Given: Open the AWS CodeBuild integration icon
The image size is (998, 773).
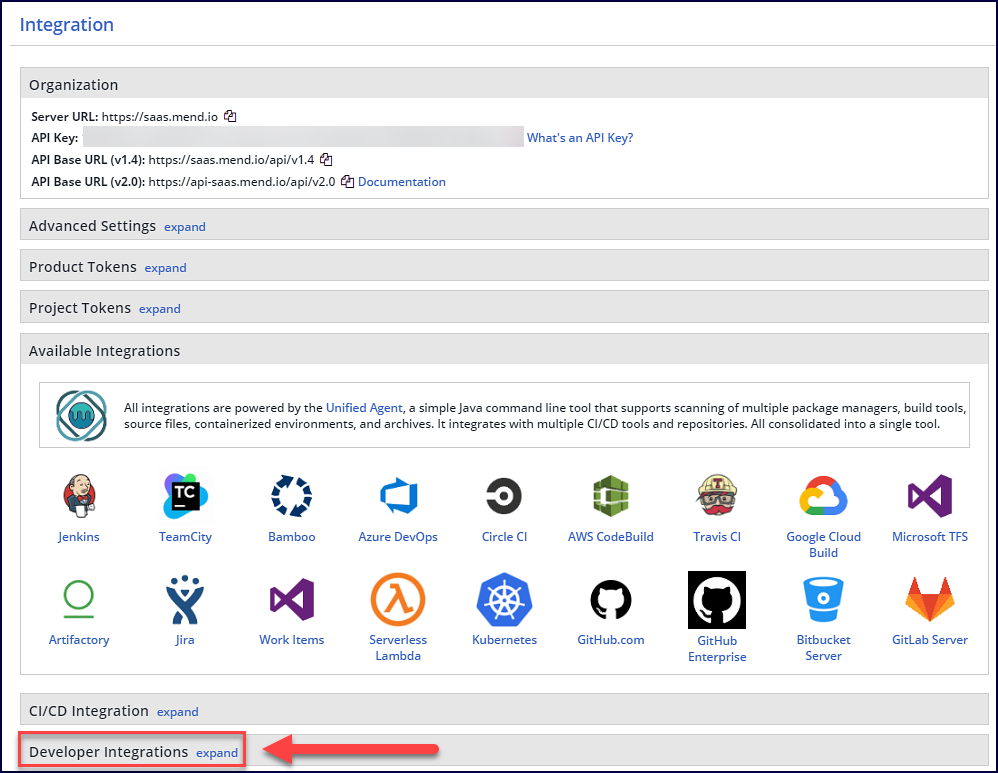Looking at the screenshot, I should click(610, 496).
